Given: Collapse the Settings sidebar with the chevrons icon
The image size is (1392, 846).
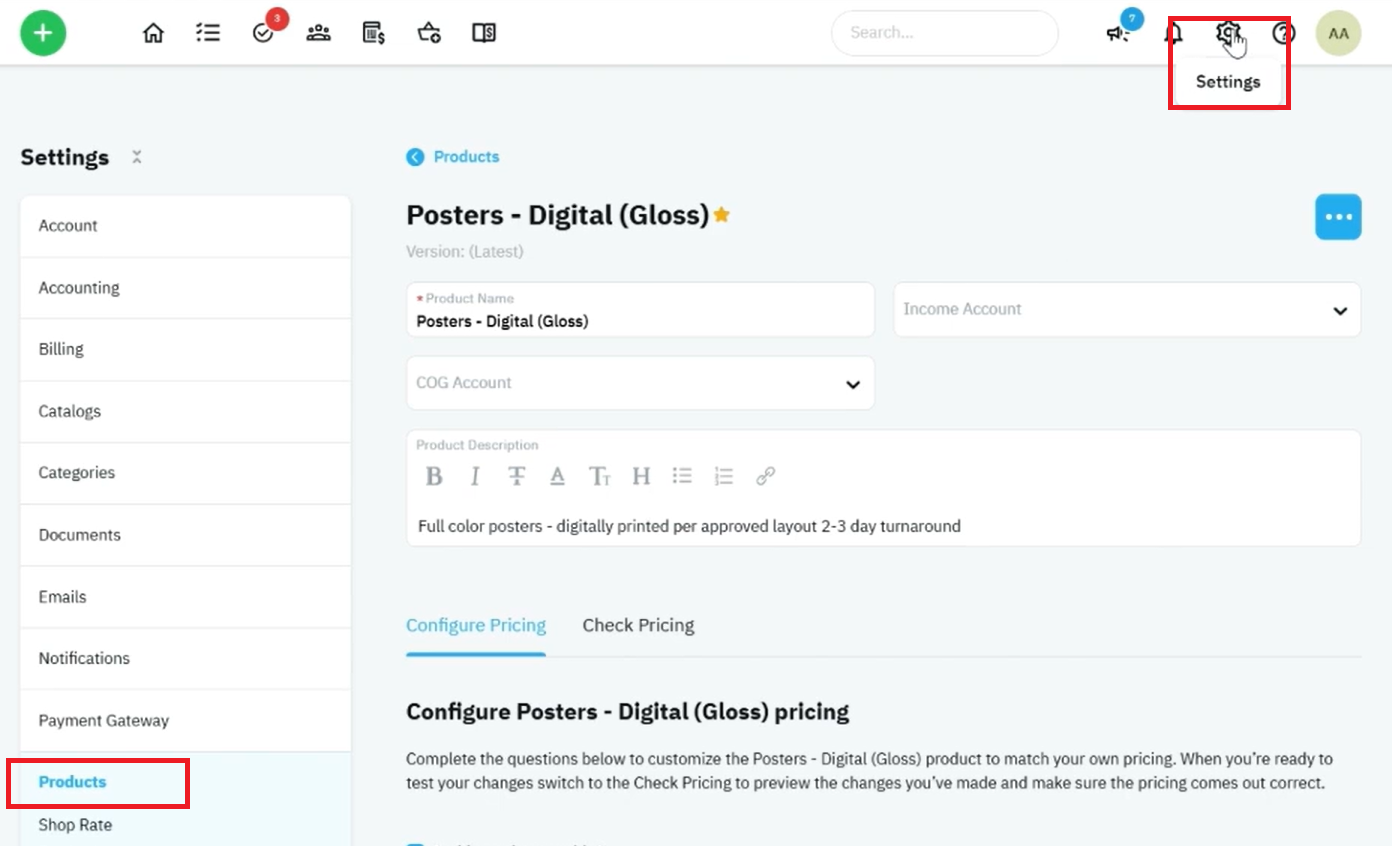Looking at the screenshot, I should 137,157.
